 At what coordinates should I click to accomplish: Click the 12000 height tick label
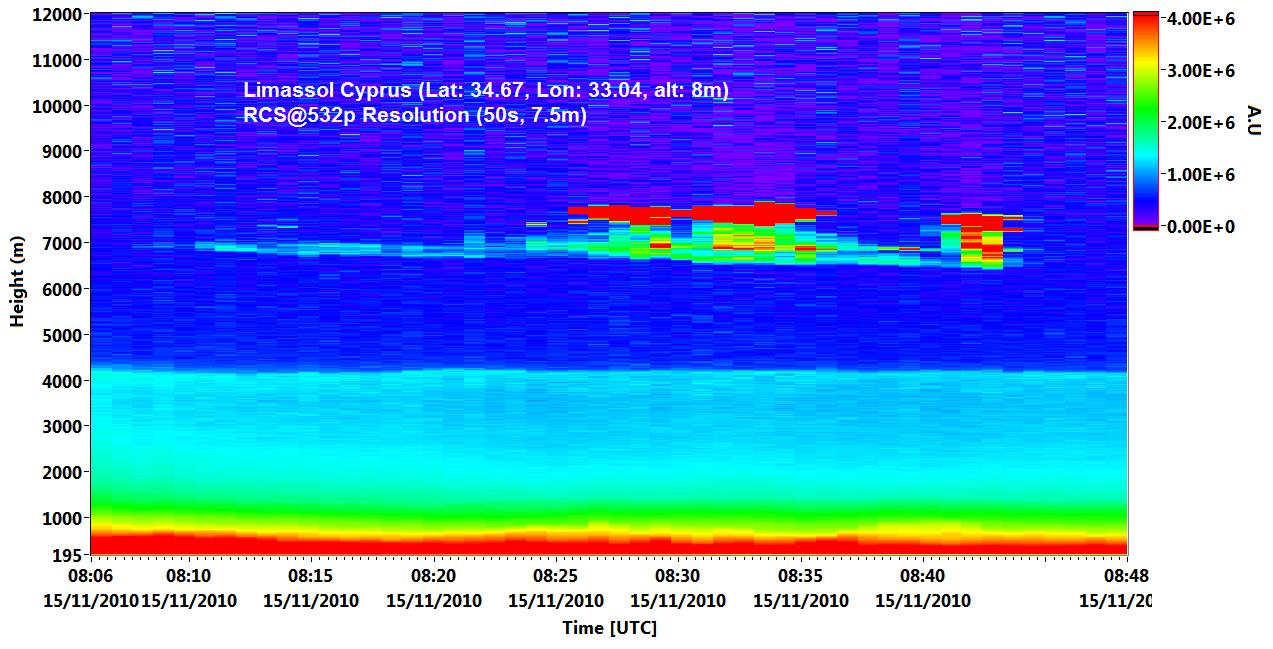59,15
